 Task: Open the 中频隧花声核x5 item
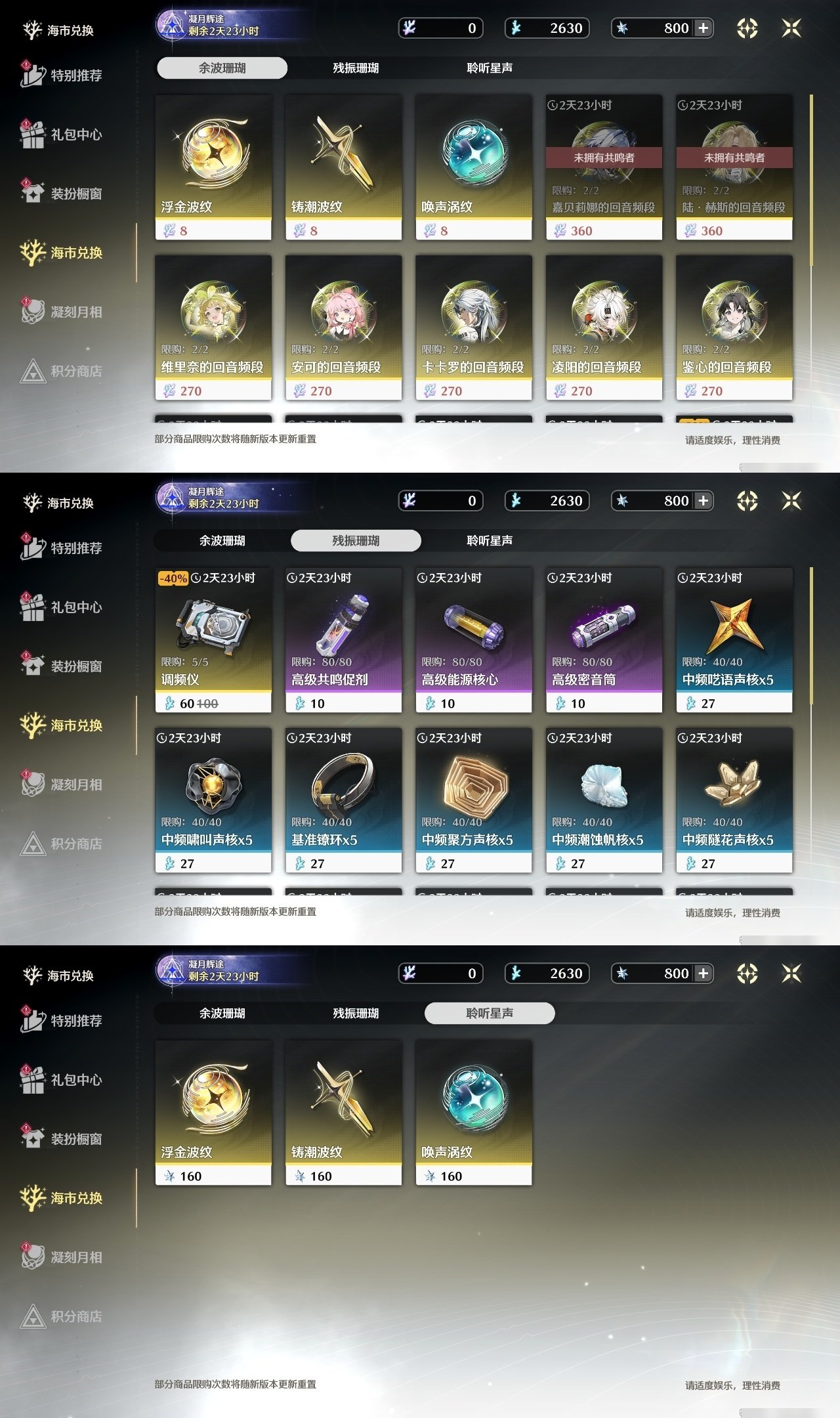(734, 800)
